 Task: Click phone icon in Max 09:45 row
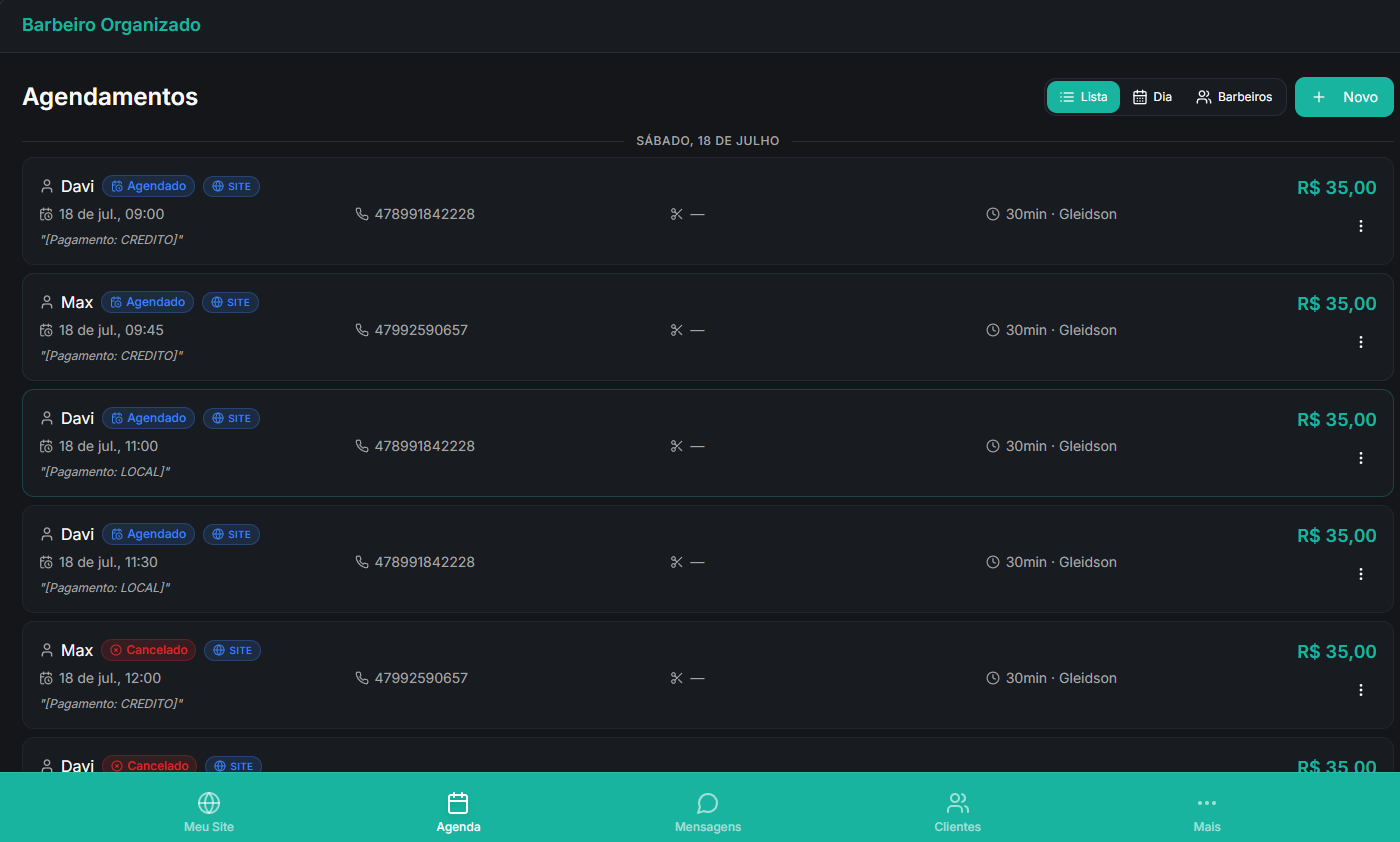[x=362, y=330]
